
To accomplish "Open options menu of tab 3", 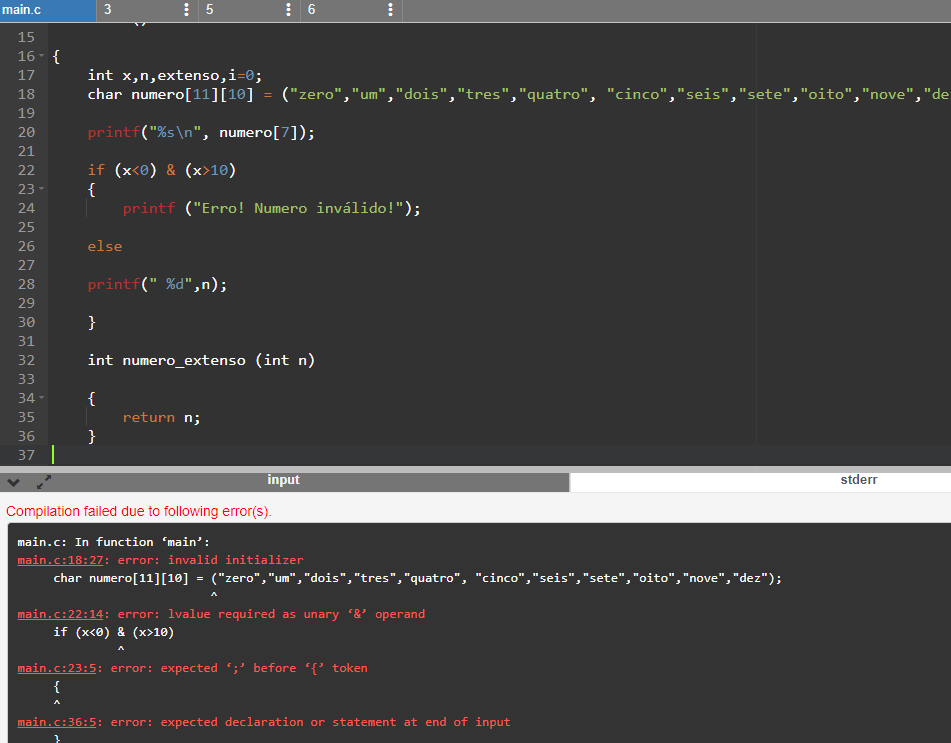I will click(x=186, y=10).
